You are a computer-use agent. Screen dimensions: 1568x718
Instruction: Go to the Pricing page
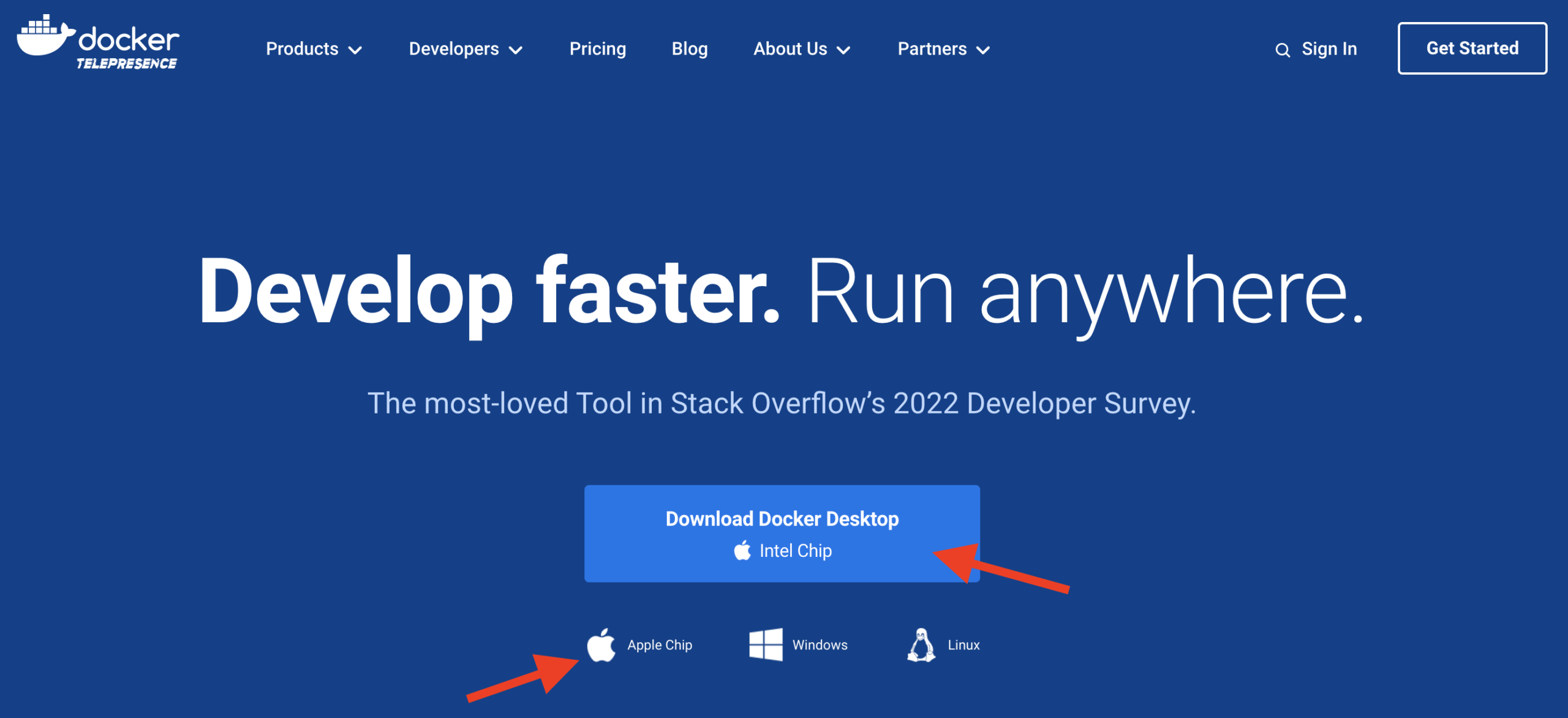pos(598,49)
